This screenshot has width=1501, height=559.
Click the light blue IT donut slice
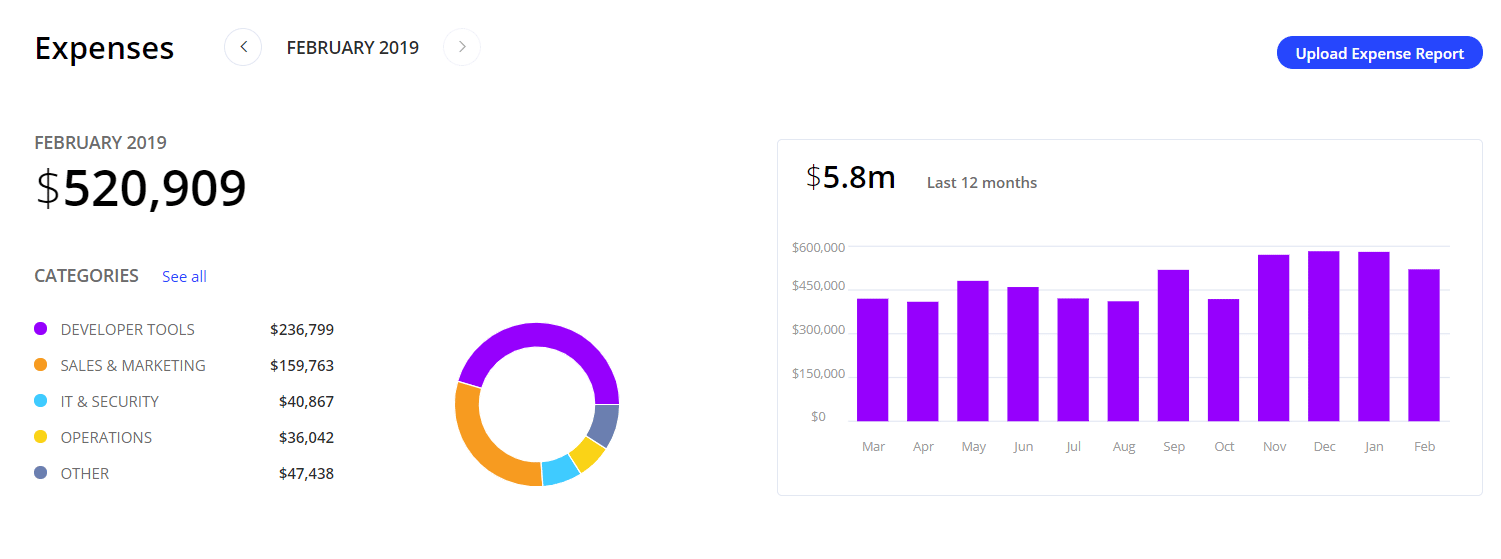(x=560, y=471)
